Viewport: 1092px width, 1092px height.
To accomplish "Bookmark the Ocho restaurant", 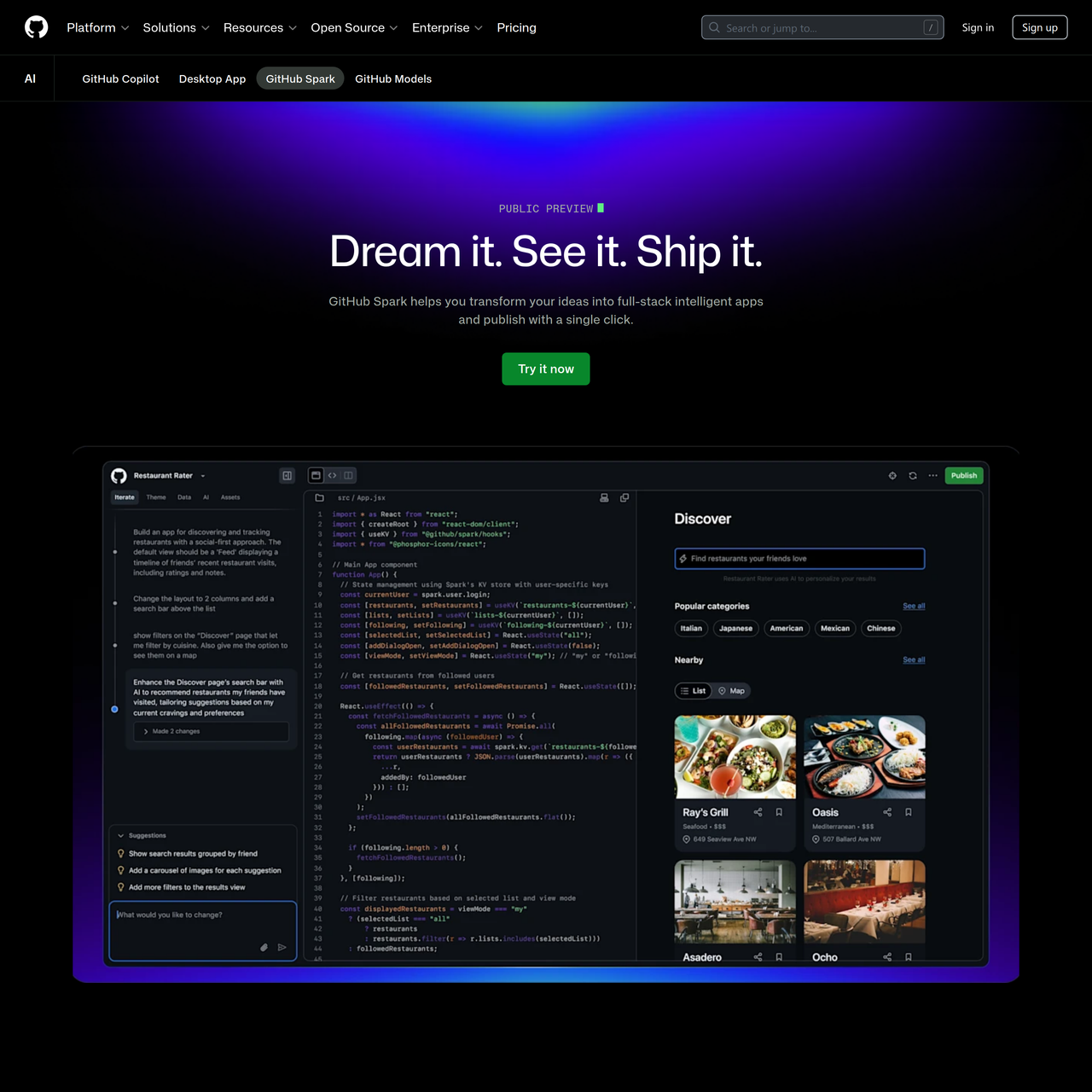I will [x=909, y=957].
